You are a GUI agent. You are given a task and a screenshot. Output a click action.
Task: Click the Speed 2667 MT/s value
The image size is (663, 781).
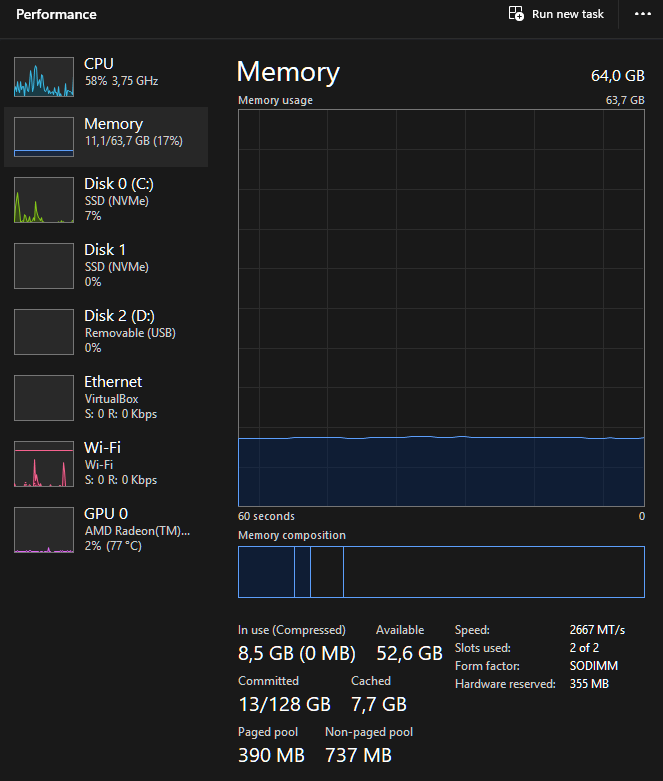click(597, 630)
